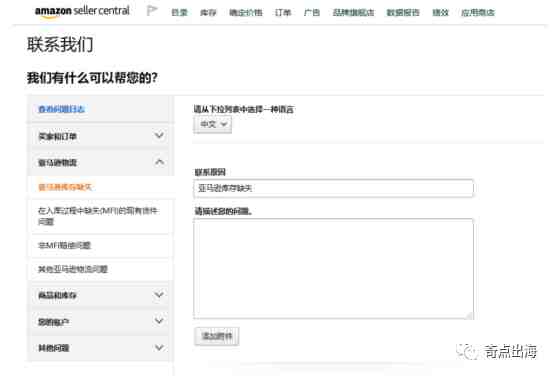Open the 中文 language dropdown
Viewport: 554px width, 376px height.
coord(213,124)
